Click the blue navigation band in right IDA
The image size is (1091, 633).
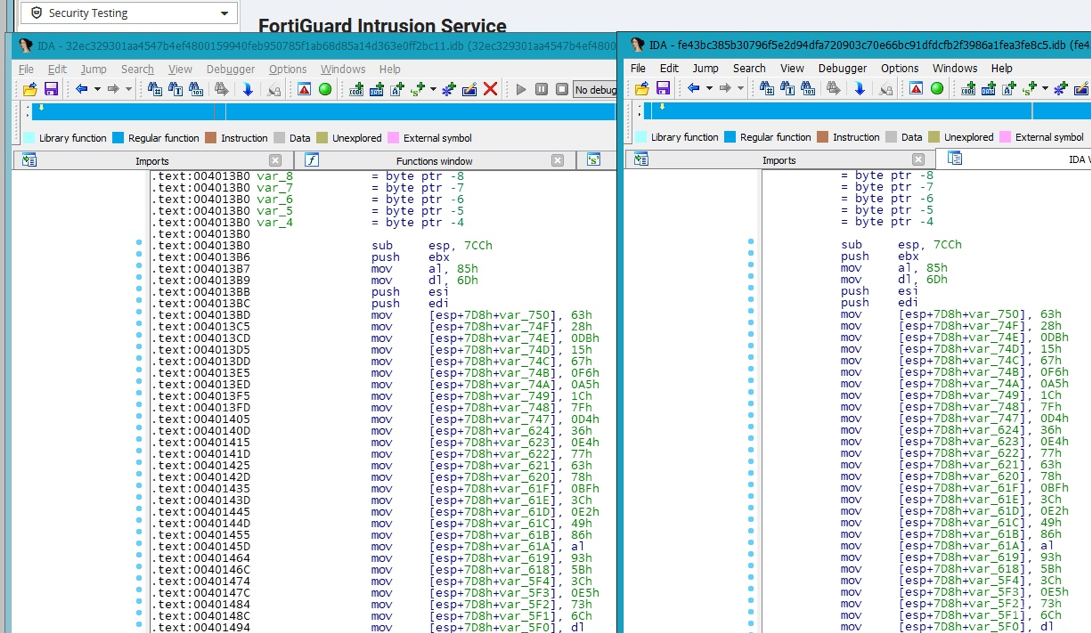point(866,111)
